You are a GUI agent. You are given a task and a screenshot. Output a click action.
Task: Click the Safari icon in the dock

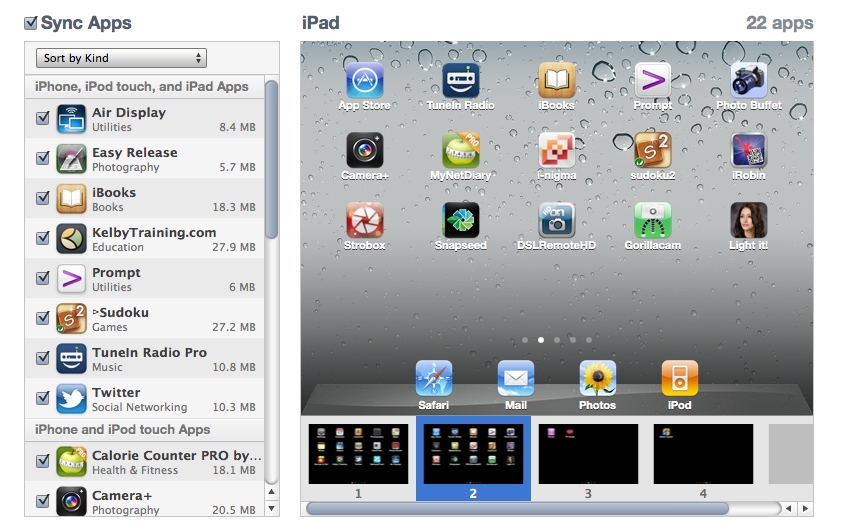(x=434, y=378)
